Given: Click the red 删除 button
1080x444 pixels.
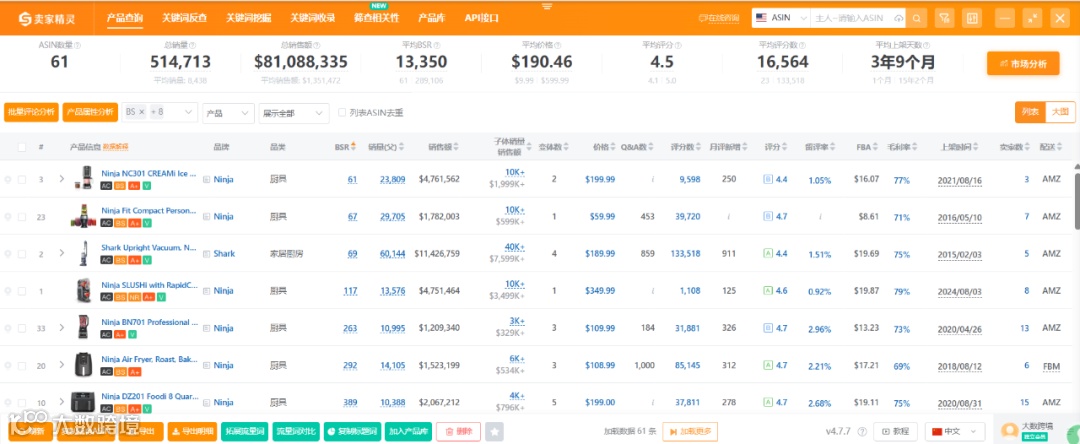Looking at the screenshot, I should coord(458,432).
